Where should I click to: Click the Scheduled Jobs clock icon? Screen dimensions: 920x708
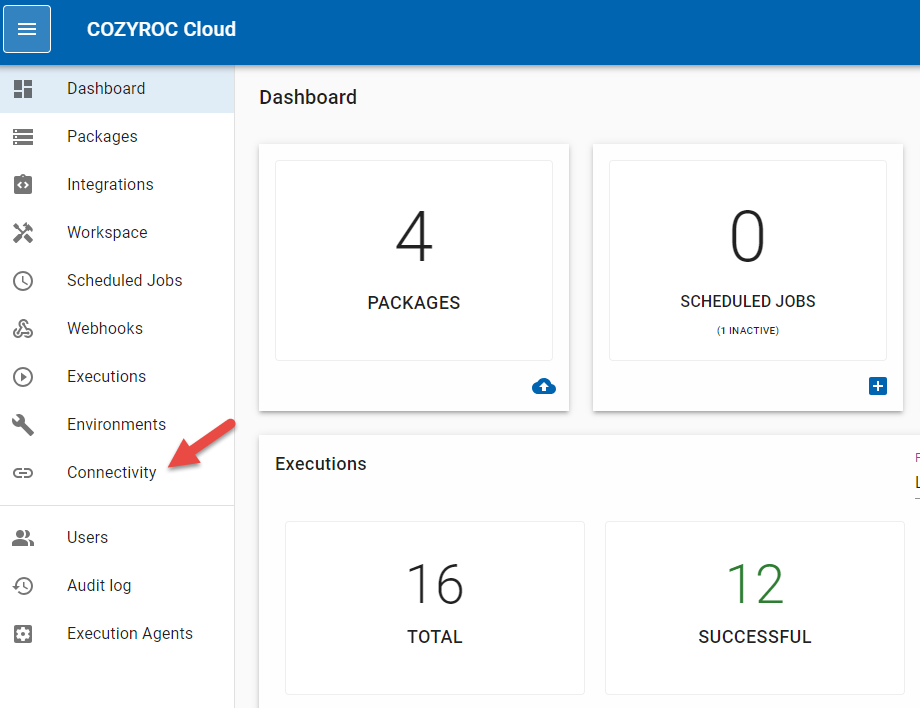(23, 280)
